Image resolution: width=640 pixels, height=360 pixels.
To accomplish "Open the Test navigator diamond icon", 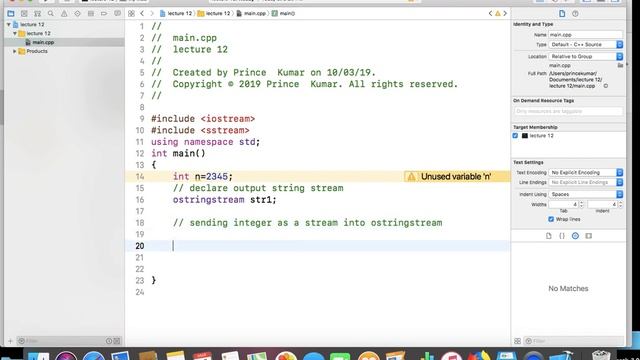I will tap(78, 13).
